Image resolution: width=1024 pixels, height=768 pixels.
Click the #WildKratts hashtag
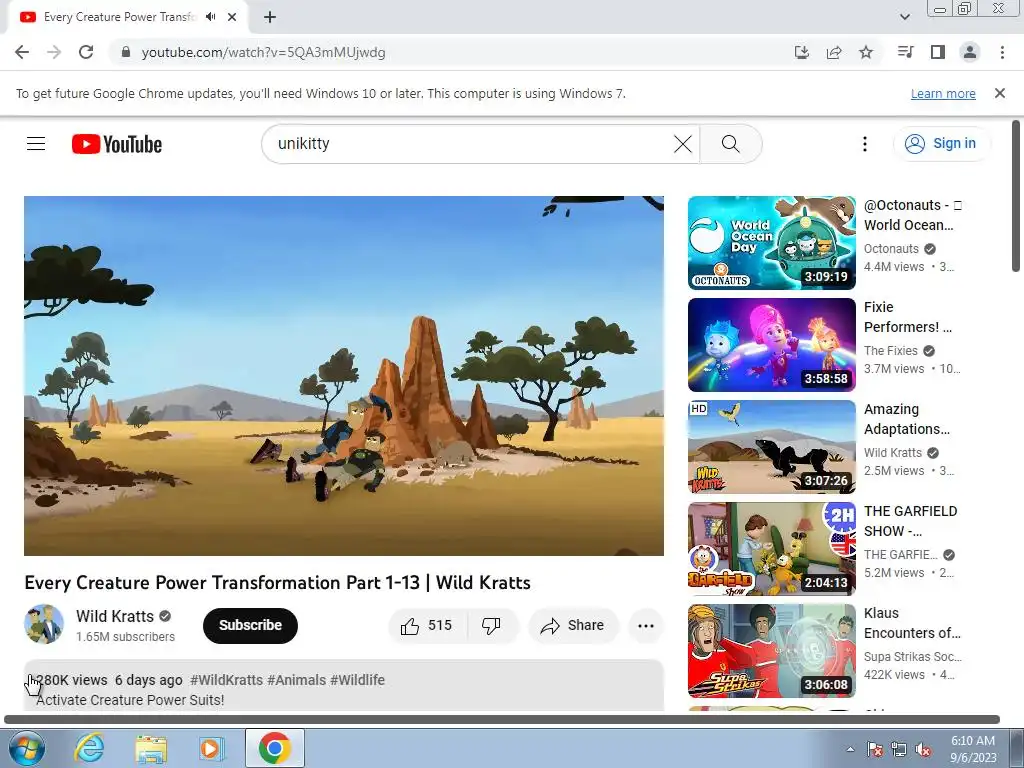tap(227, 680)
